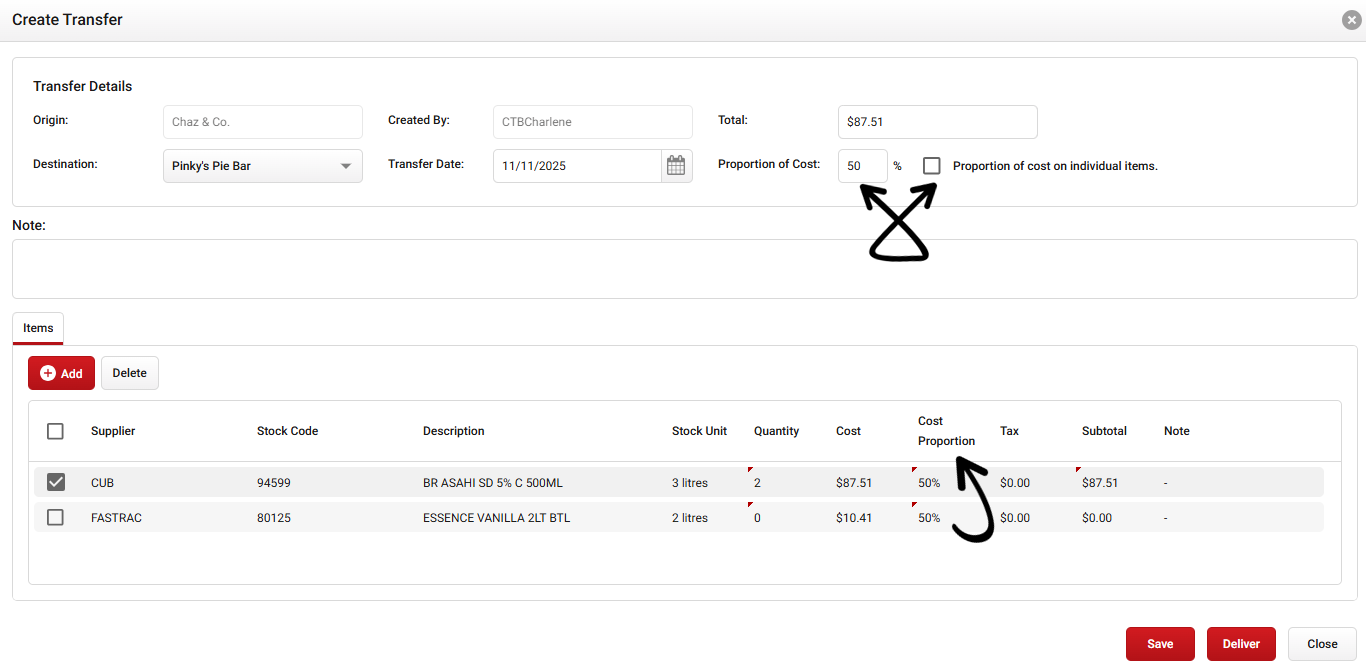Click the Add button with plus icon
This screenshot has width=1369, height=670.
pyautogui.click(x=61, y=373)
